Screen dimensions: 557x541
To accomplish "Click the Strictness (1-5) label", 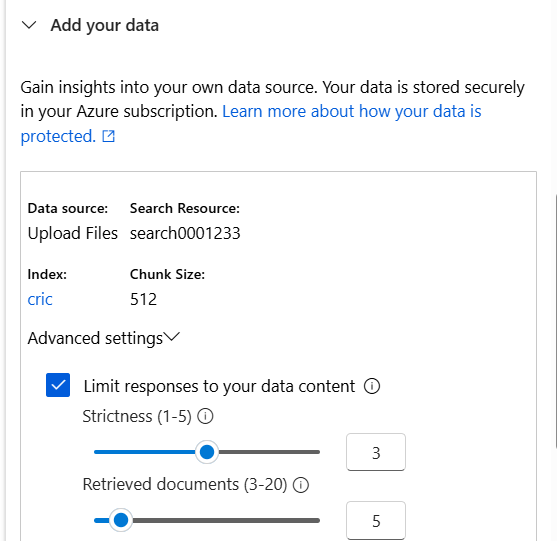I will pos(137,416).
